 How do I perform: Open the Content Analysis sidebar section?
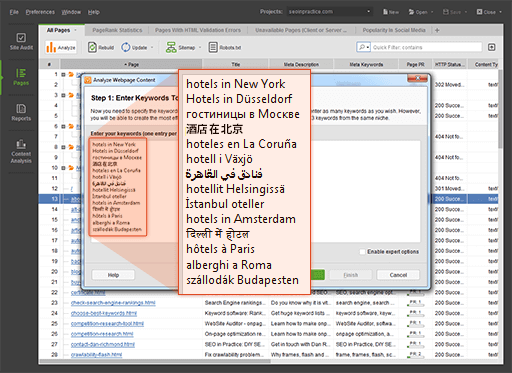click(21, 151)
